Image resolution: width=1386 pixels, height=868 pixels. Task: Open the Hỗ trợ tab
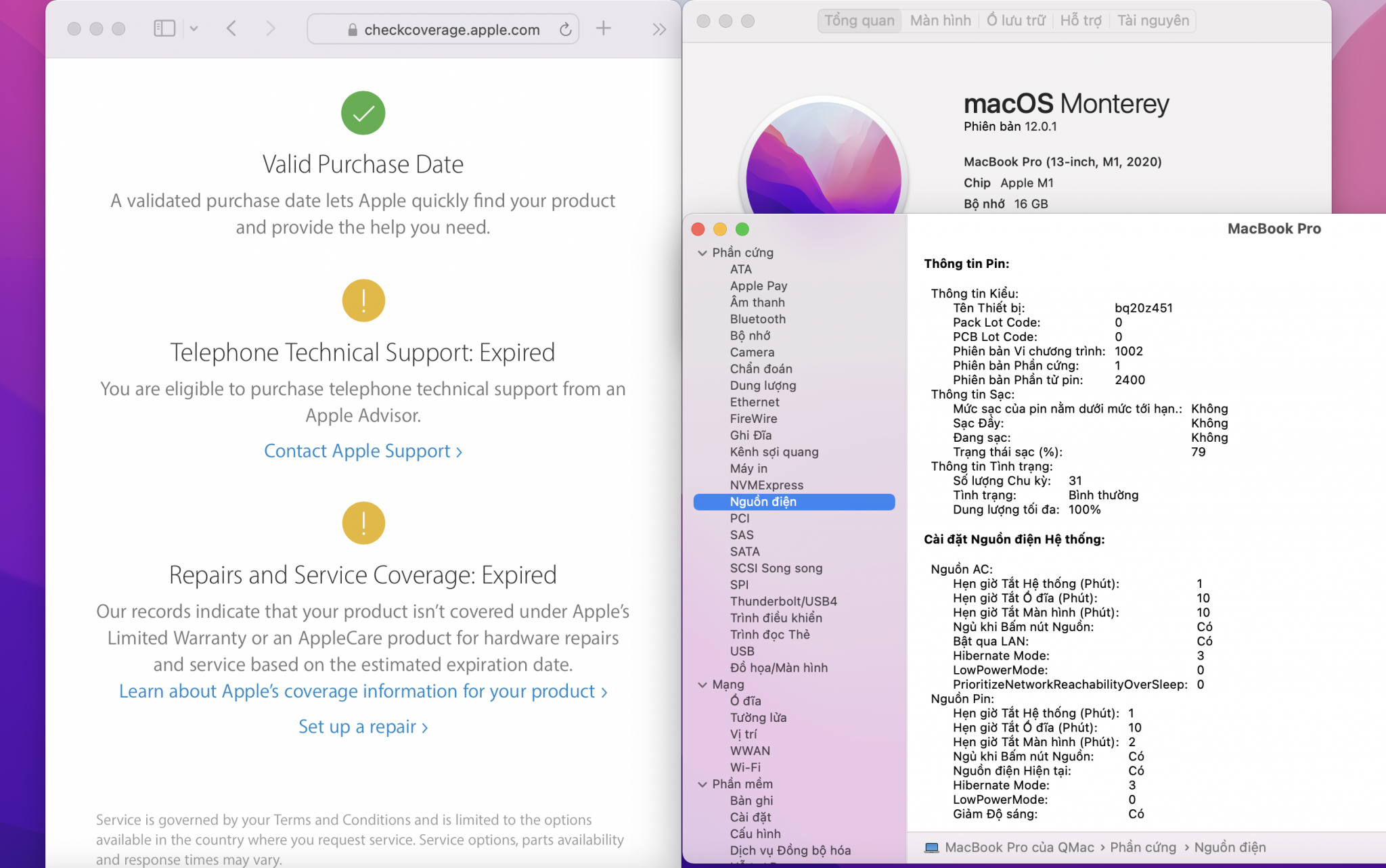(1081, 20)
